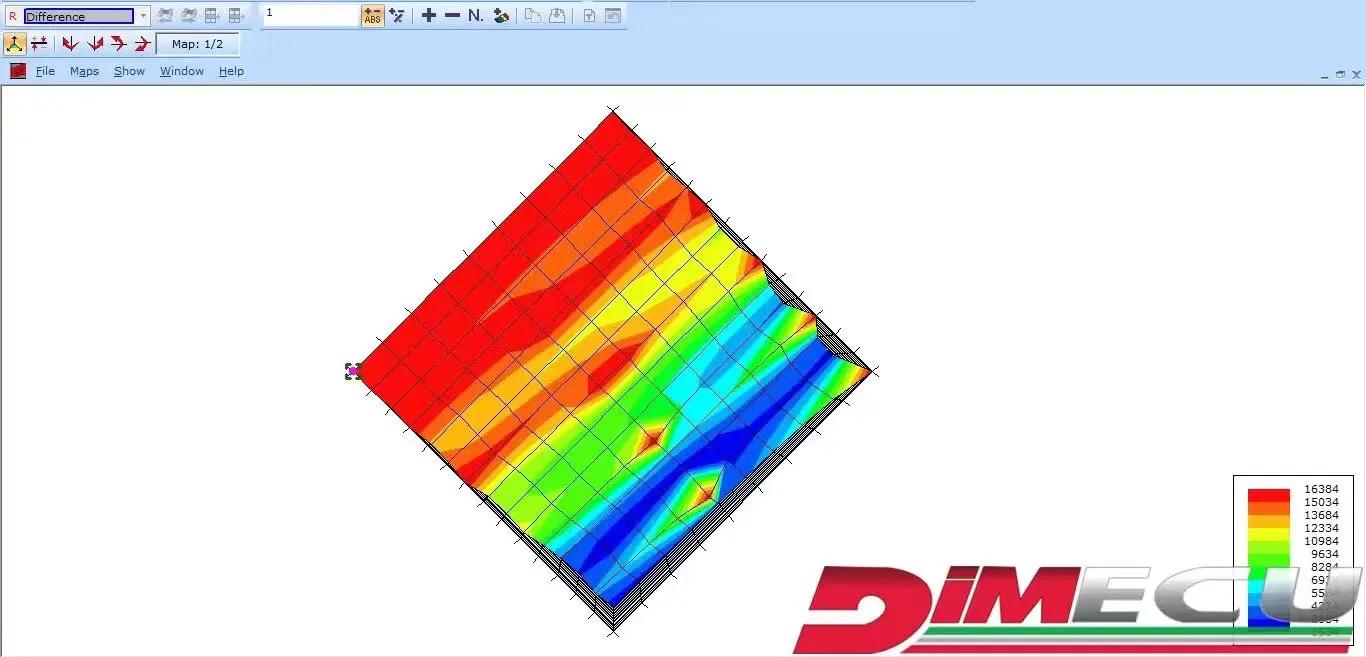Click the minus decrement icon
Screen dimensions: 1366x657
(452, 16)
